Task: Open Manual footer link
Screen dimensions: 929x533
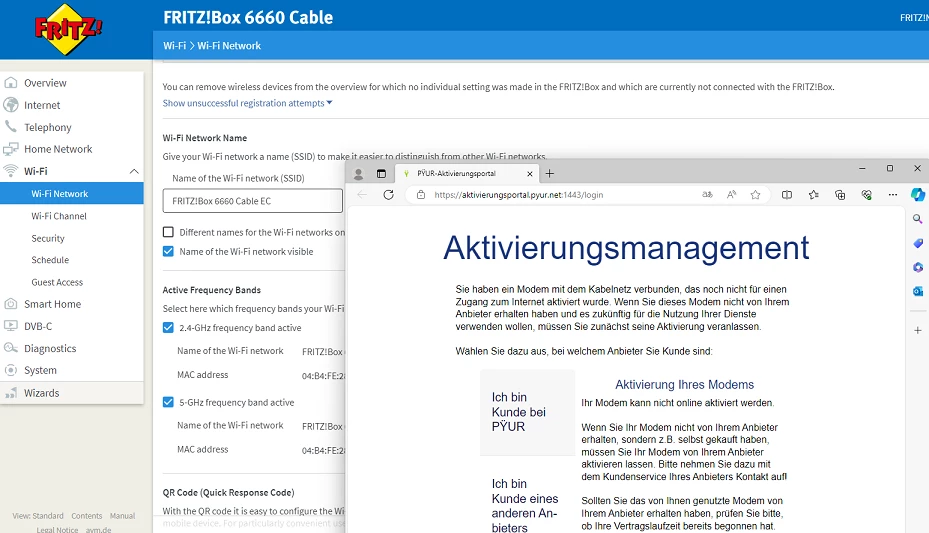Action: (x=122, y=516)
